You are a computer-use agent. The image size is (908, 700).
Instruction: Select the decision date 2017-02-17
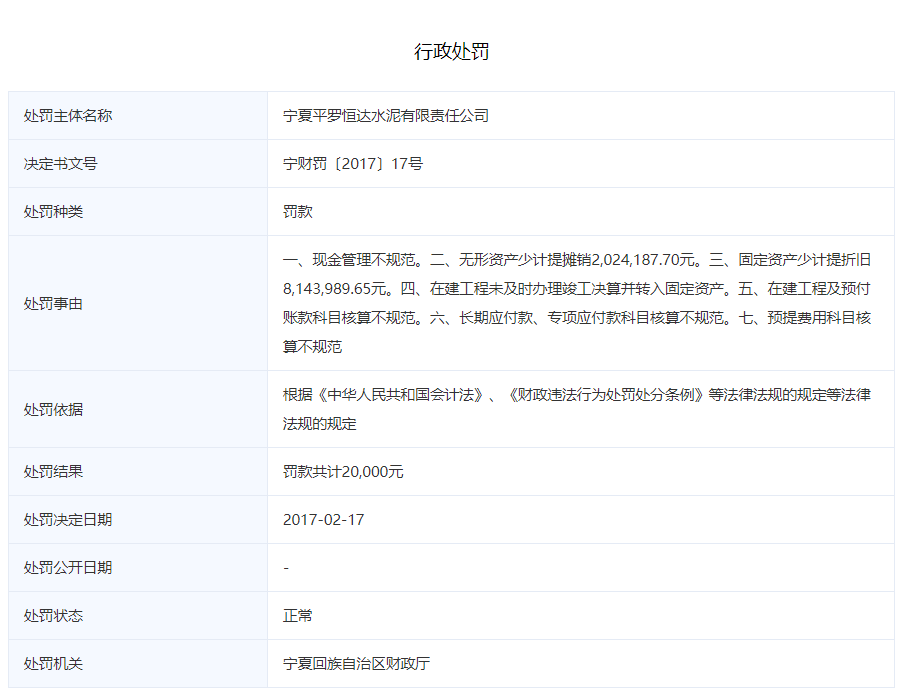pos(323,520)
